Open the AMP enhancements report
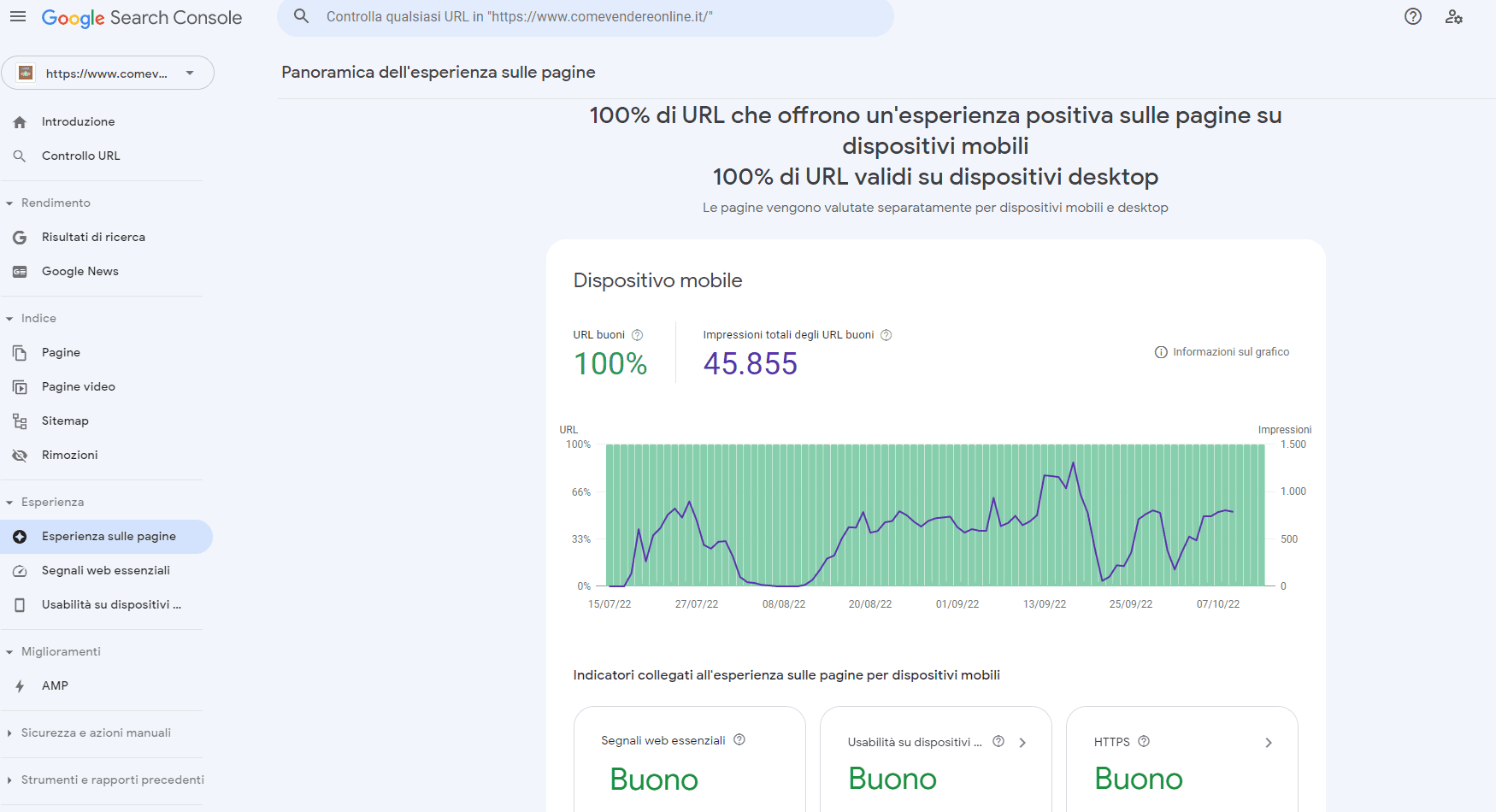The image size is (1496, 812). click(106, 685)
